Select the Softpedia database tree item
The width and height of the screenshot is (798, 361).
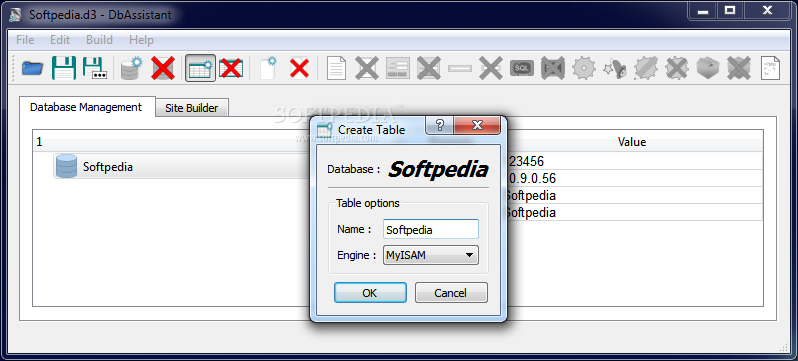181,166
